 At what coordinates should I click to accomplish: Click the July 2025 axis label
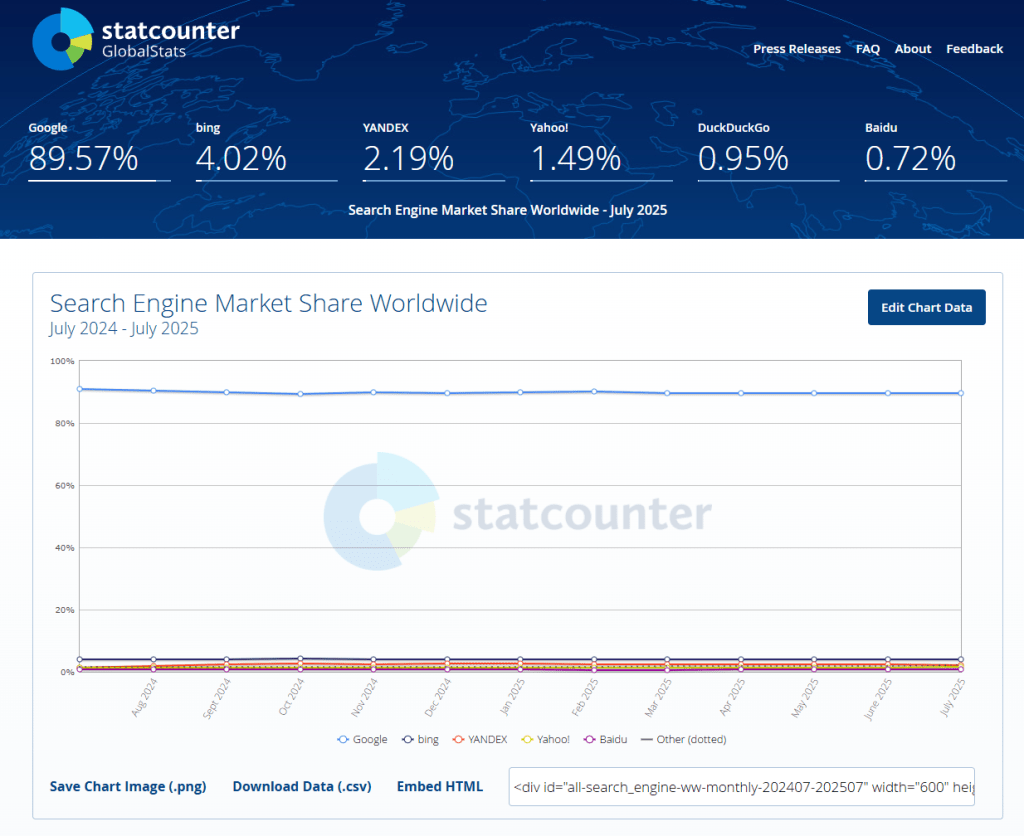[952, 698]
